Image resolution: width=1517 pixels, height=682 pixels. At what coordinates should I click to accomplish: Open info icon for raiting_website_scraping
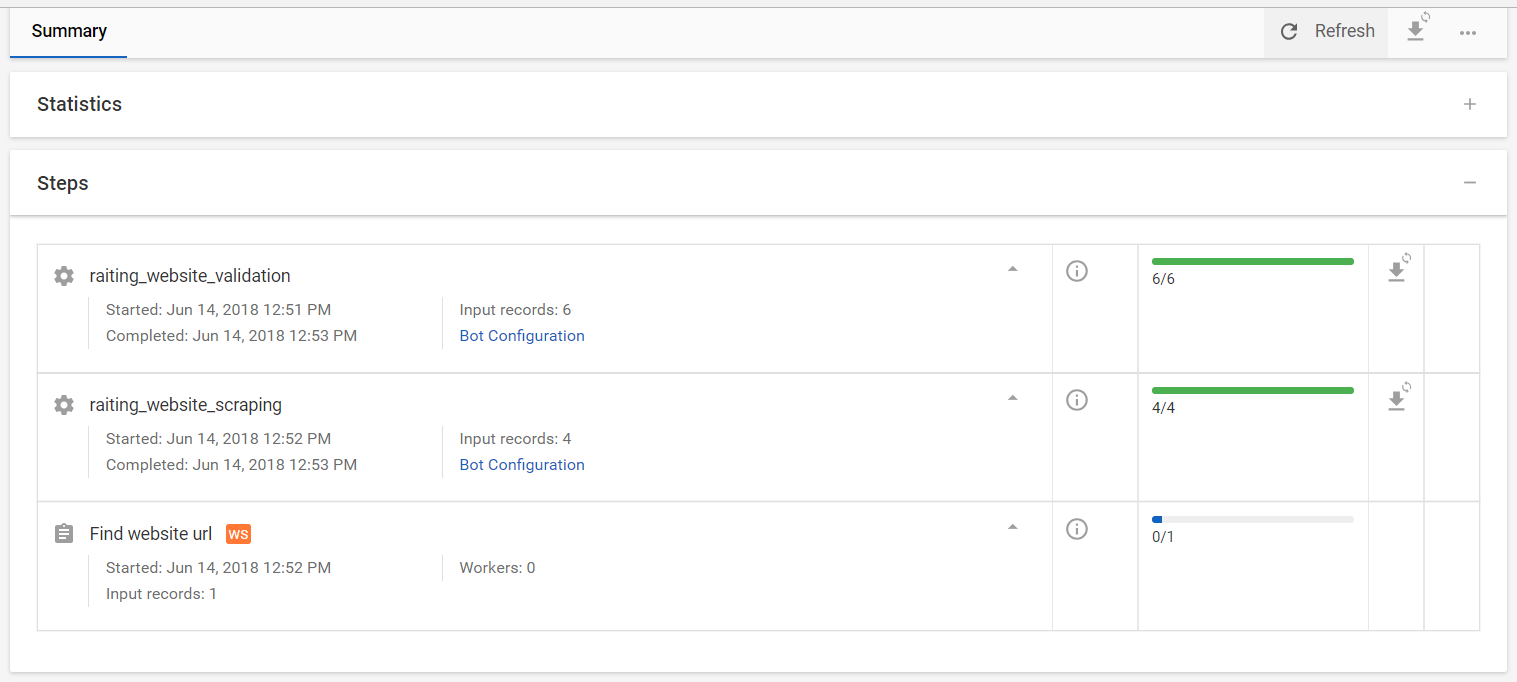[1077, 400]
